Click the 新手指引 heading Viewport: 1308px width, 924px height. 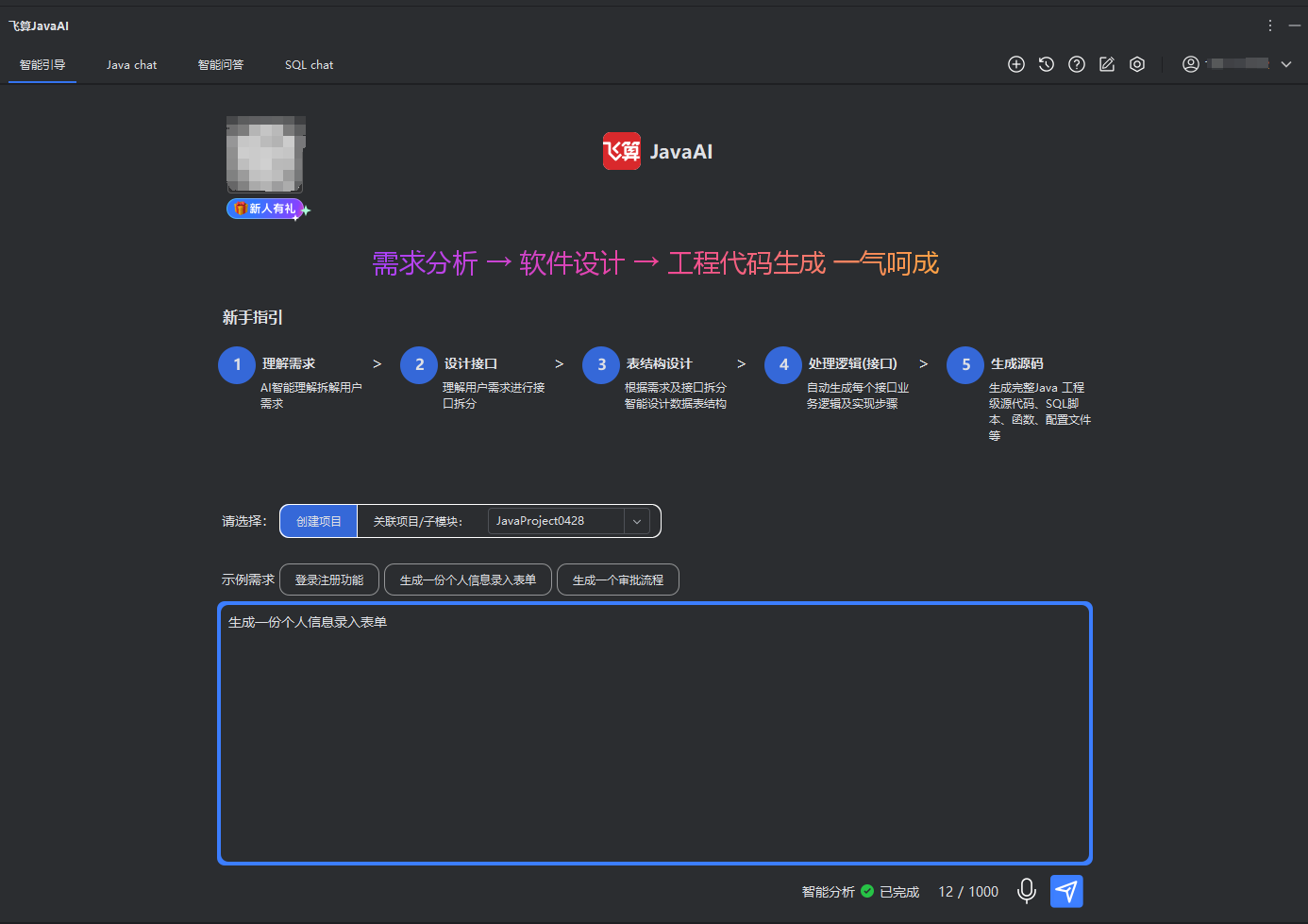pyautogui.click(x=252, y=317)
